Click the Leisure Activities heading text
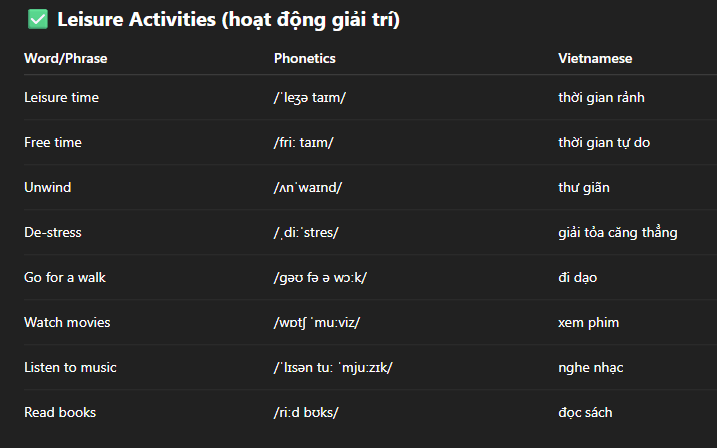The width and height of the screenshot is (717, 448). pyautogui.click(x=228, y=20)
